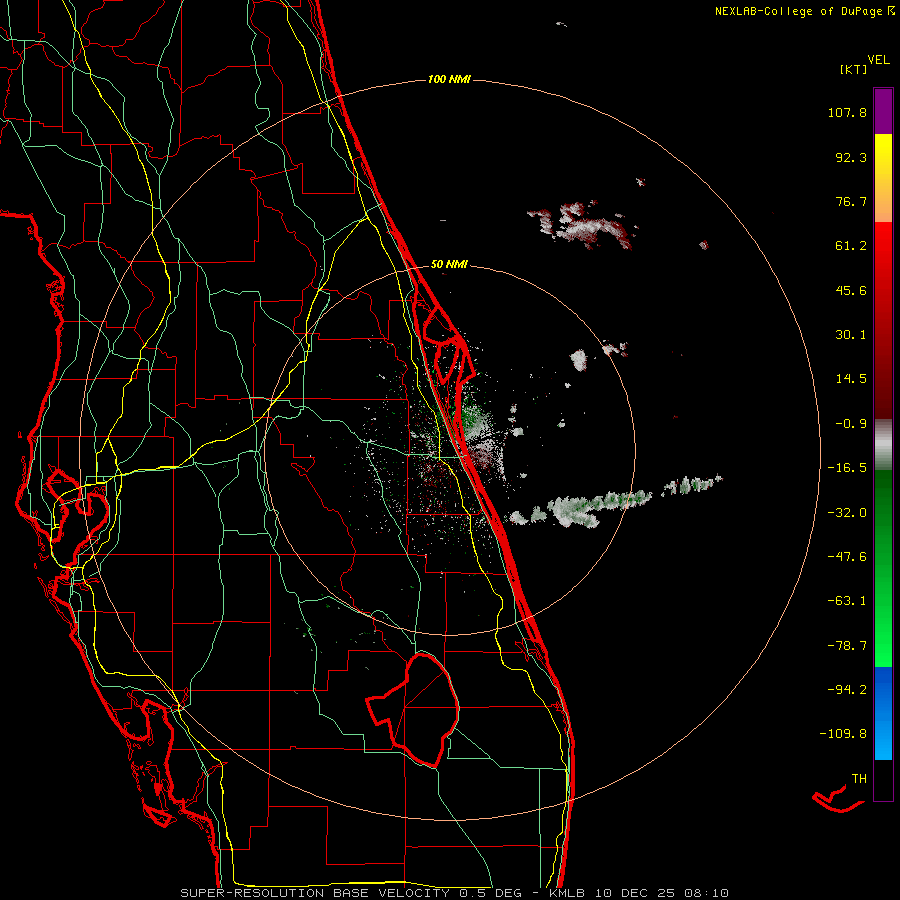Click the 107.8 legend value
The height and width of the screenshot is (900, 900).
847,112
